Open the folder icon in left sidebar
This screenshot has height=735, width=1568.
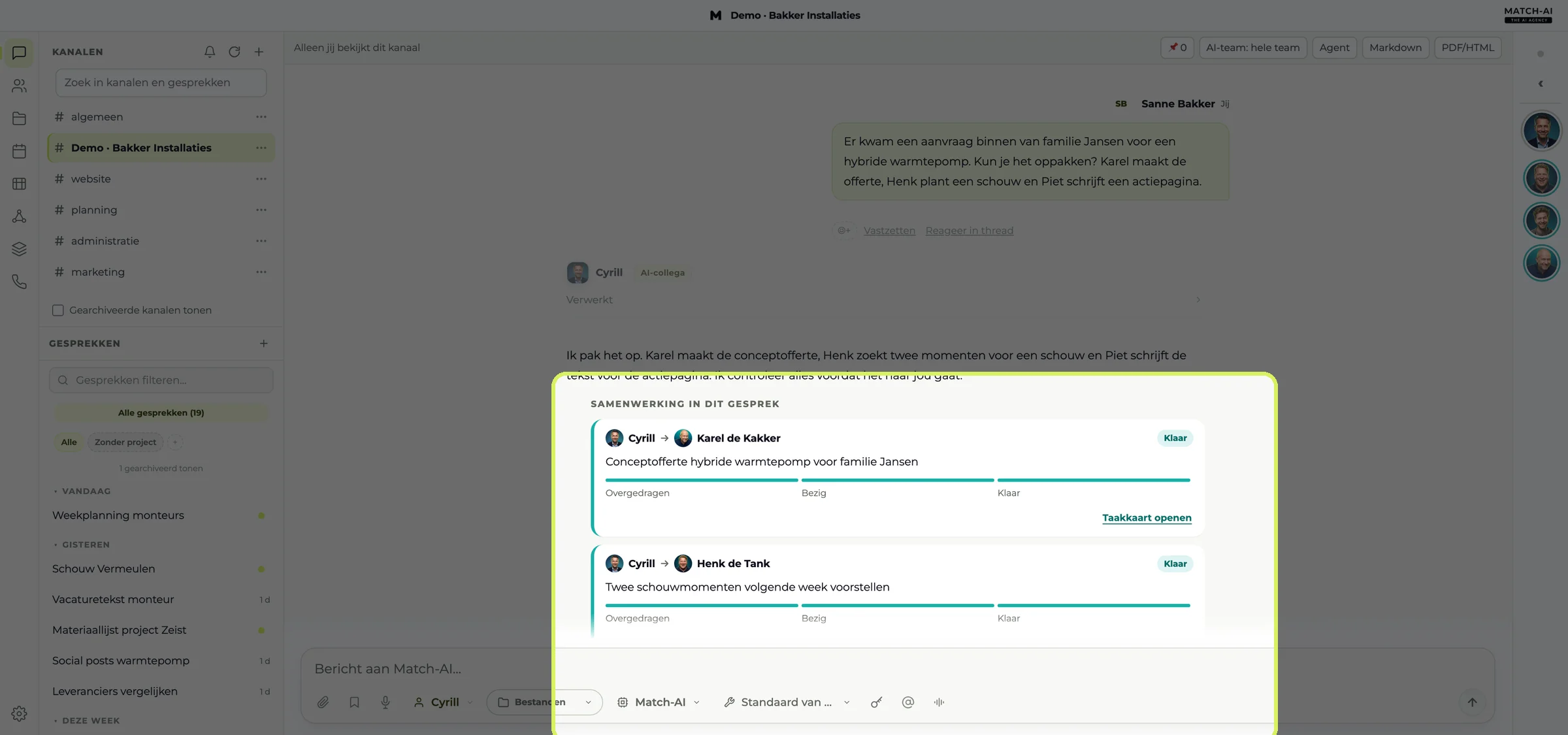(x=19, y=118)
